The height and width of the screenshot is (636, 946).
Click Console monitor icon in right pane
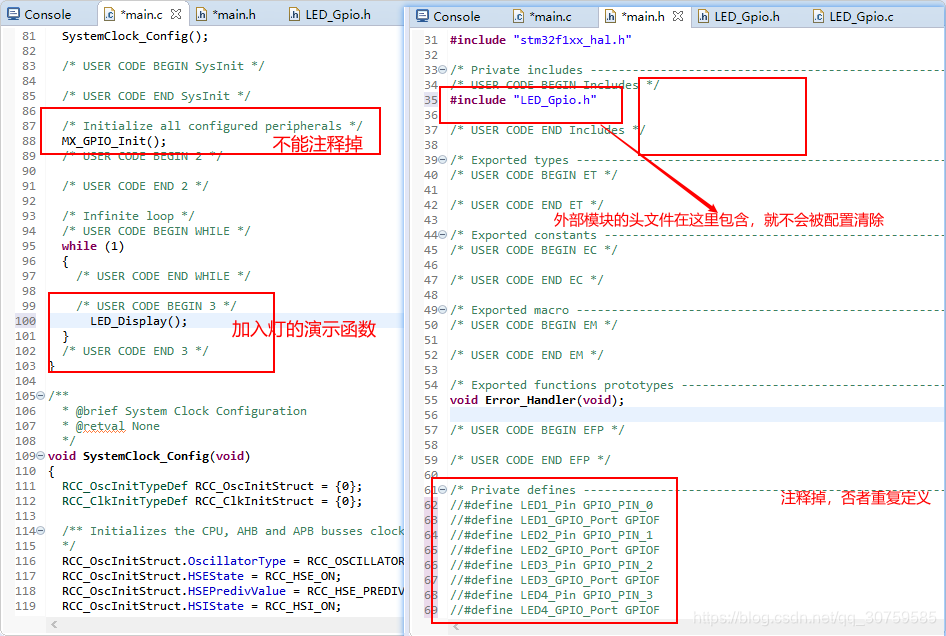(x=422, y=16)
